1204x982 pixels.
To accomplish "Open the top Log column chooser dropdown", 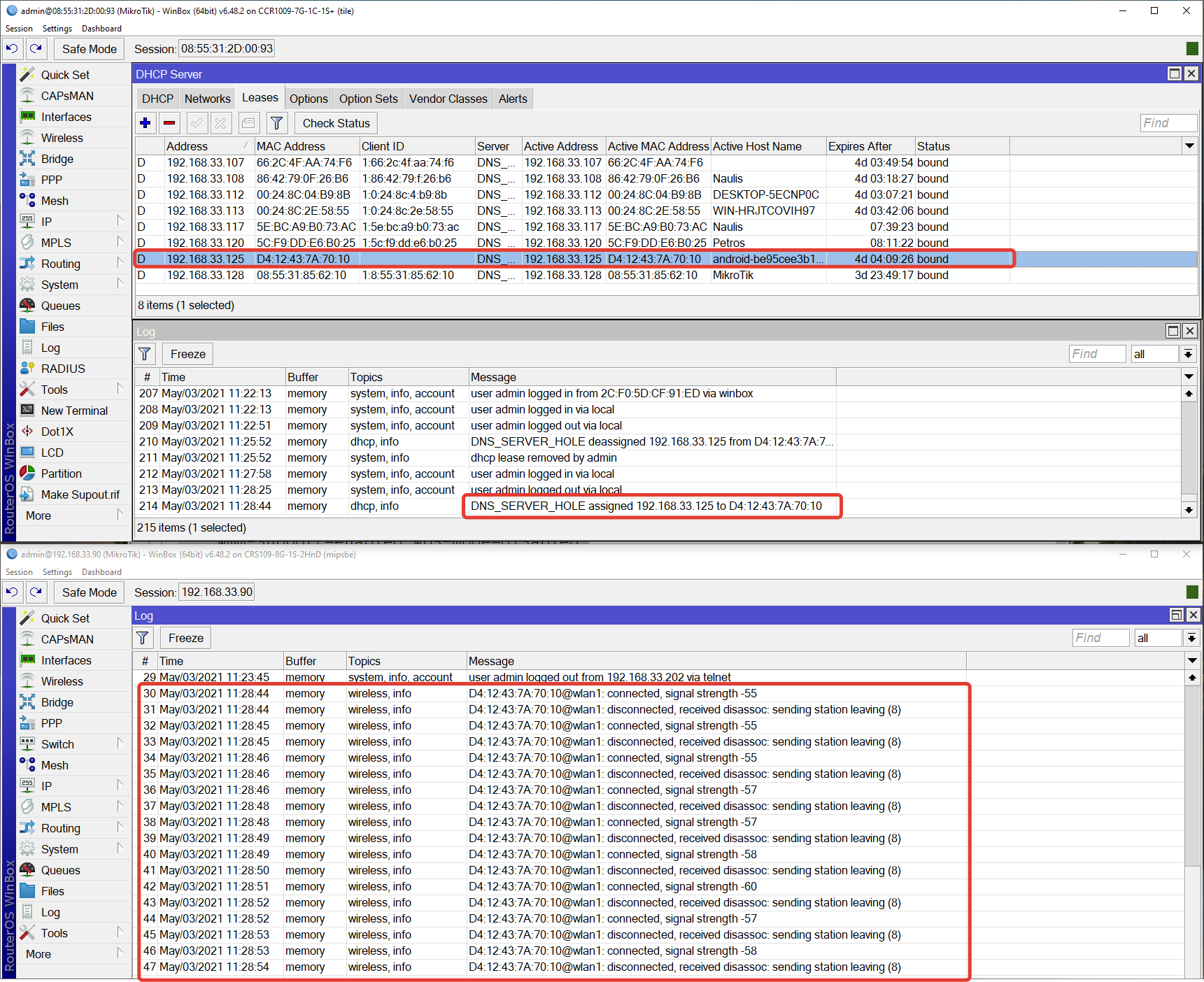I will coord(1189,377).
